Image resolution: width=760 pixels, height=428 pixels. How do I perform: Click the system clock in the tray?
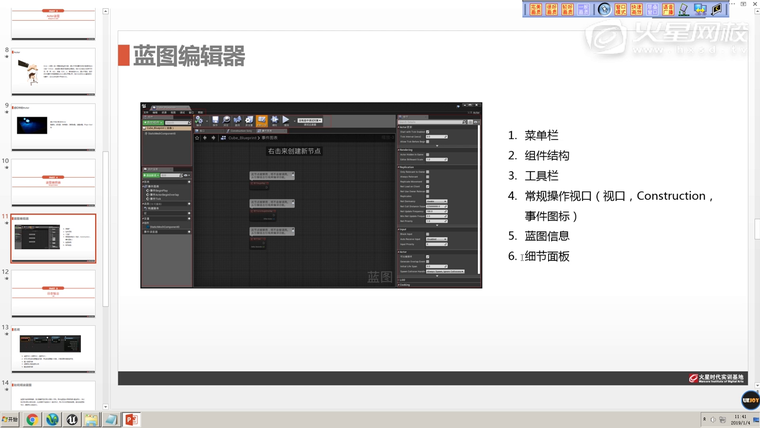[x=739, y=420]
